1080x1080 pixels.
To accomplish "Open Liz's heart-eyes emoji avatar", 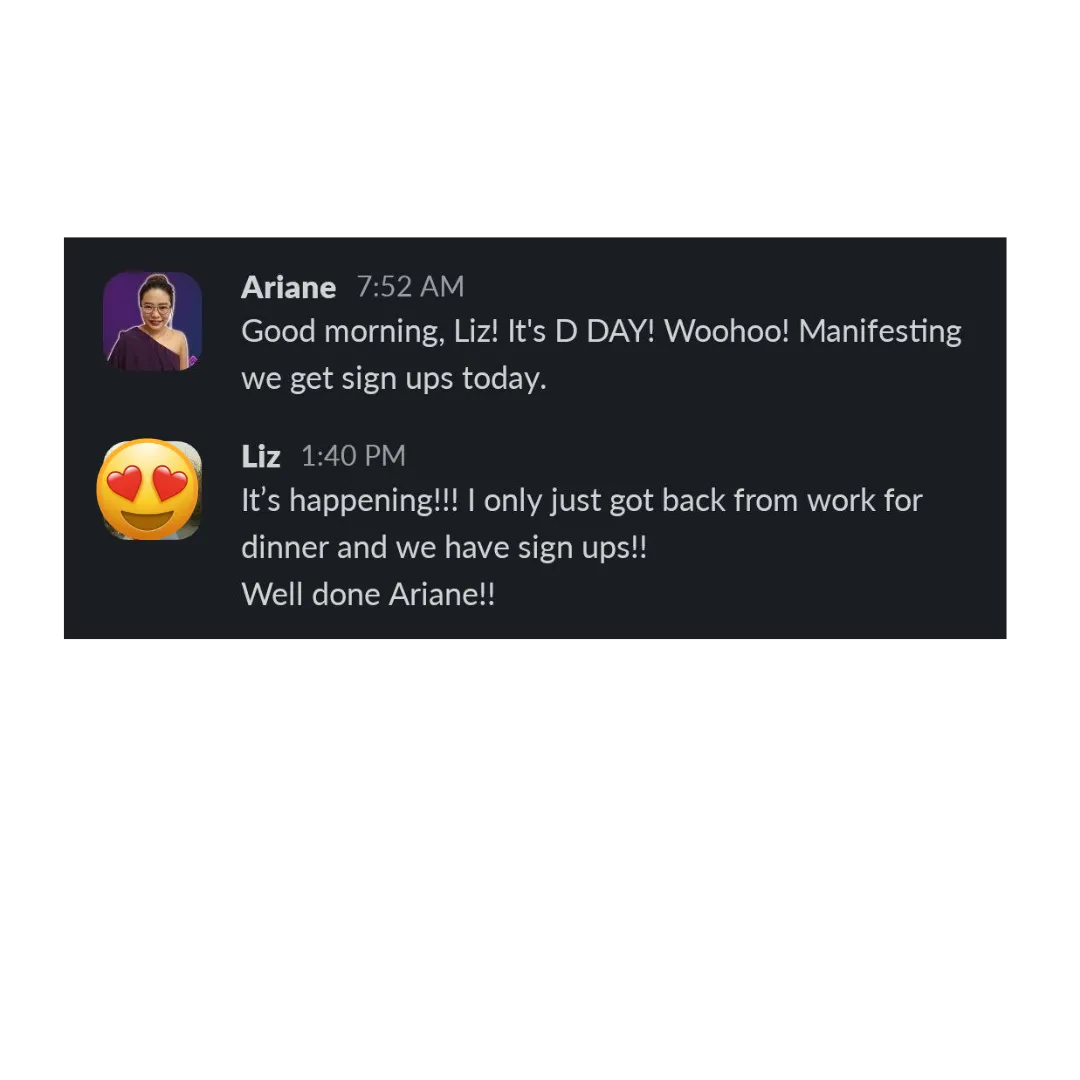I will pyautogui.click(x=150, y=490).
